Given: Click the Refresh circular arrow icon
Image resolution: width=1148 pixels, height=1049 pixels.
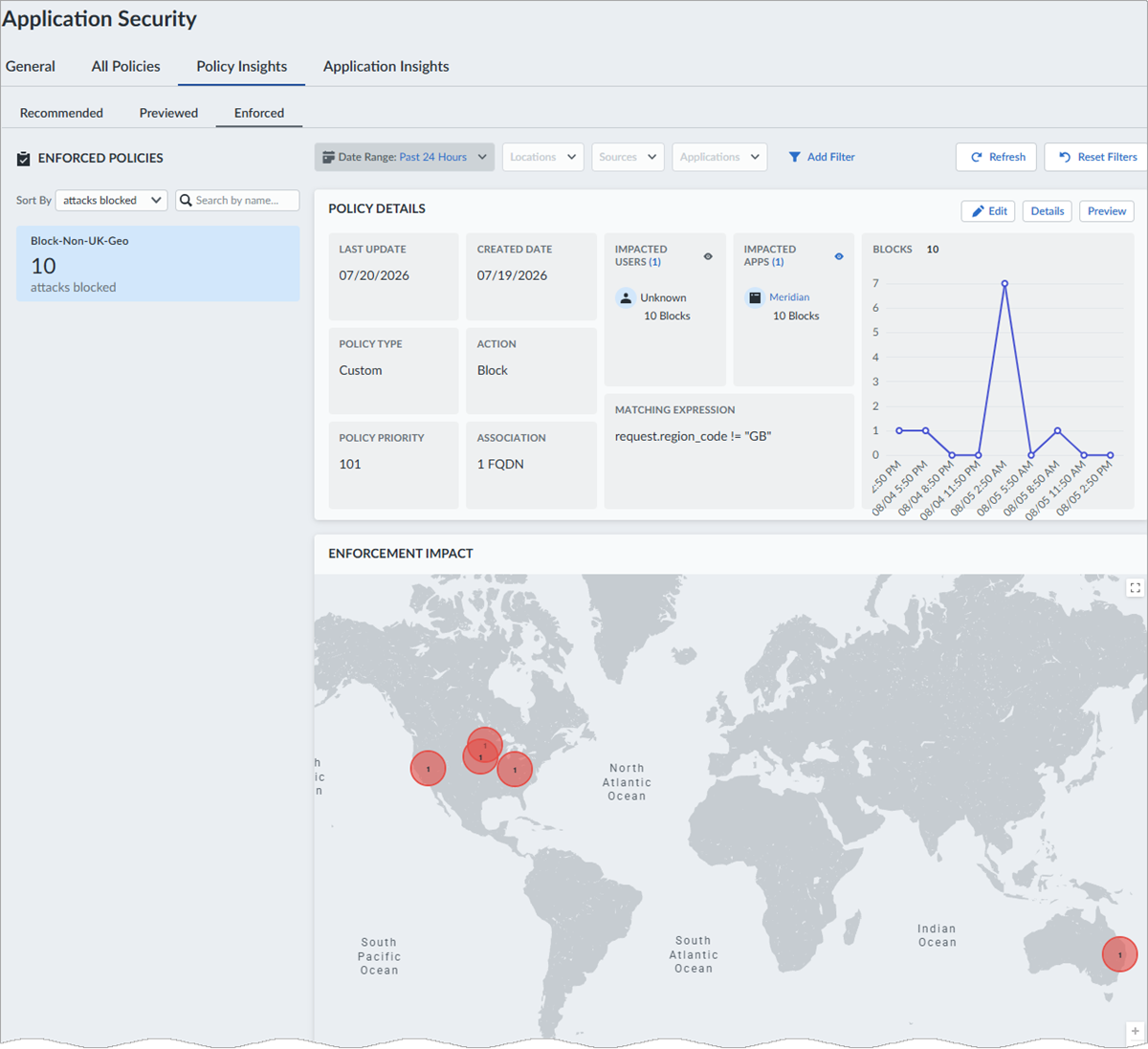Looking at the screenshot, I should pos(976,158).
